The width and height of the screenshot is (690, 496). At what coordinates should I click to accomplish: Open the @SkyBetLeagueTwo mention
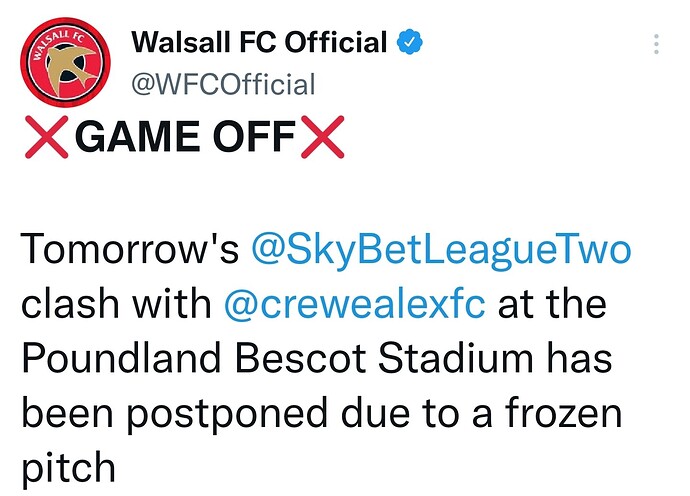pyautogui.click(x=440, y=249)
